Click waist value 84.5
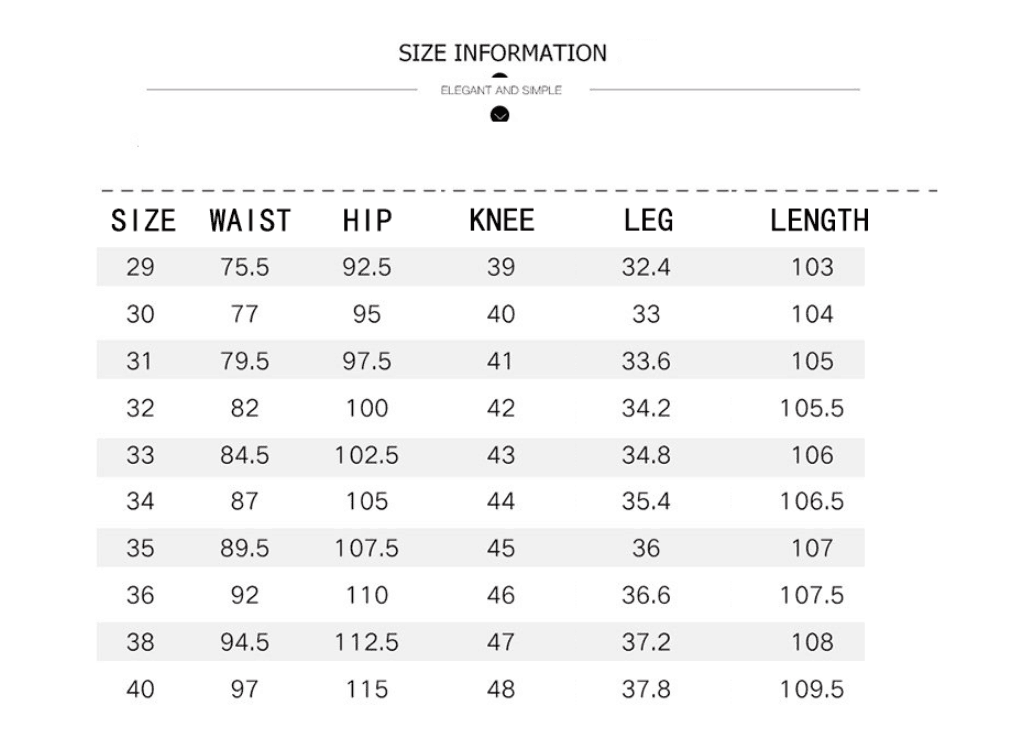 pos(245,455)
